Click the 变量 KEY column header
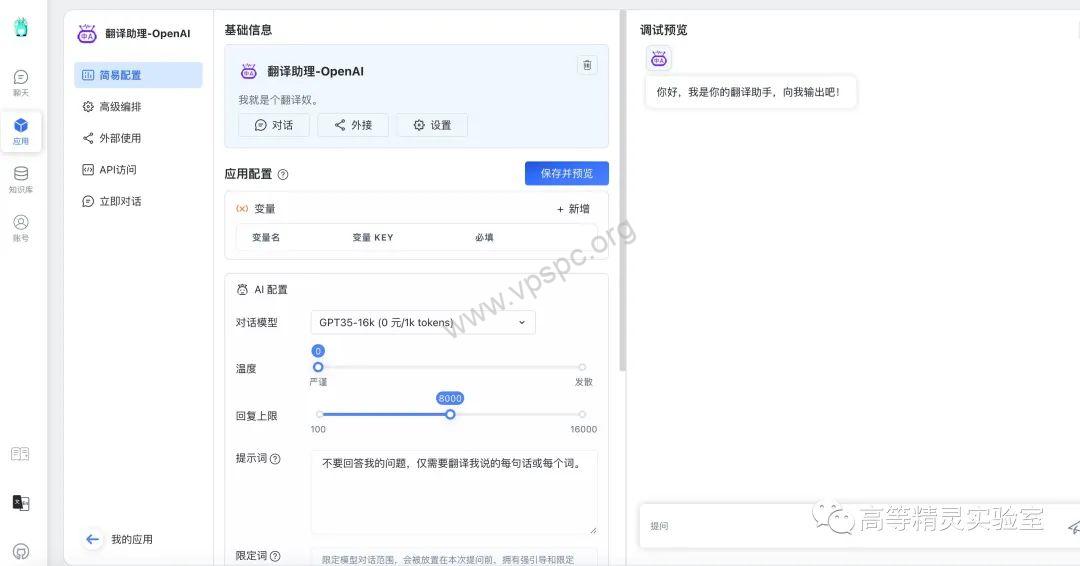 click(373, 238)
